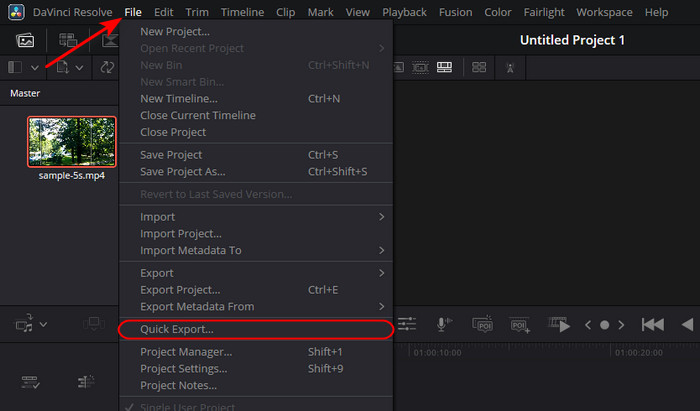The image size is (700, 411).
Task: Select the sample-5s.mp4 clip thumbnail
Action: pyautogui.click(x=72, y=142)
